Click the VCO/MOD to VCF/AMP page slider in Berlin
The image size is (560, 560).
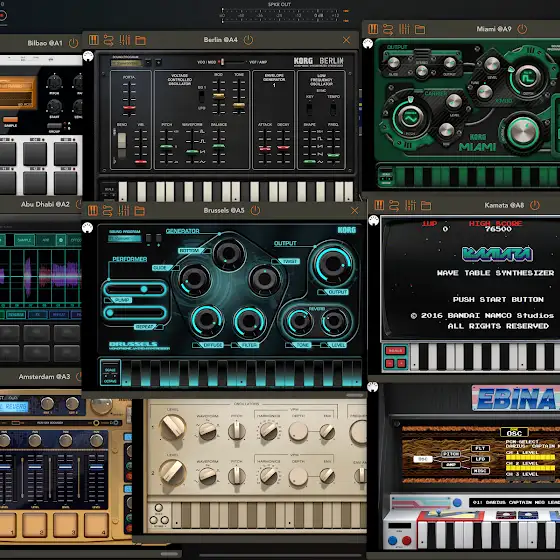(x=232, y=62)
